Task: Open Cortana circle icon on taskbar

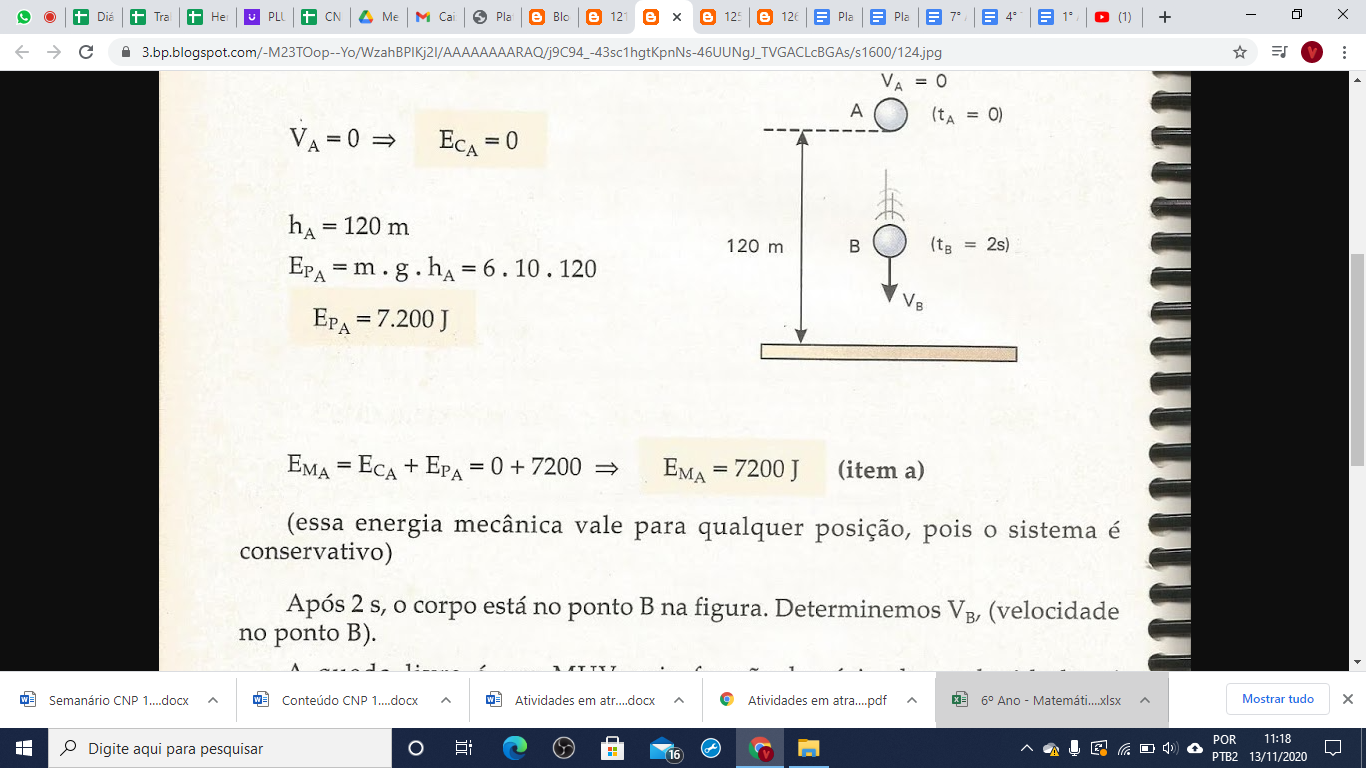Action: [416, 748]
